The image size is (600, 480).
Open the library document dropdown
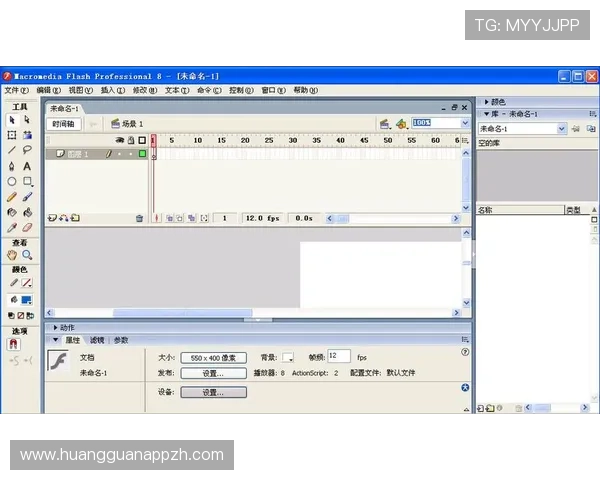click(x=561, y=129)
